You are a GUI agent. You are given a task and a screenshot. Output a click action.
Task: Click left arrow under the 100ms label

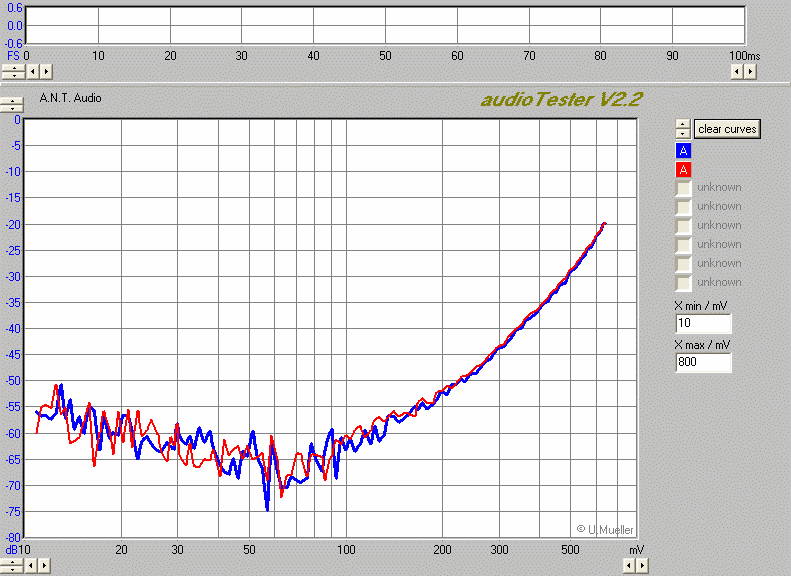pos(737,72)
